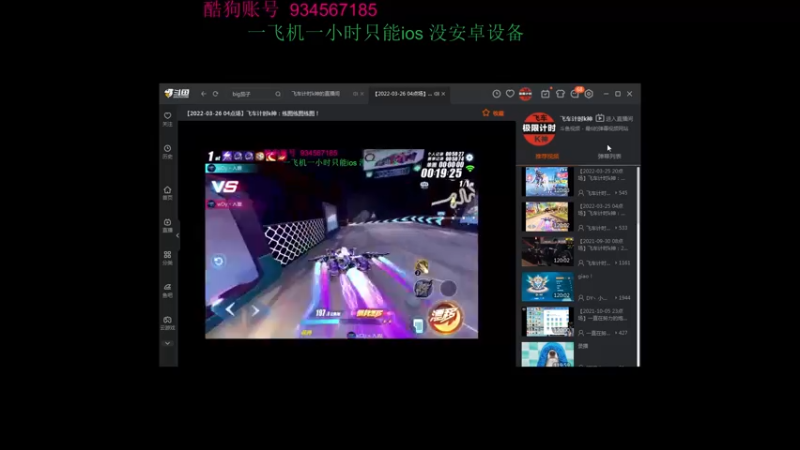Click the uploader name in 1944-views row
The height and width of the screenshot is (450, 800).
594,297
